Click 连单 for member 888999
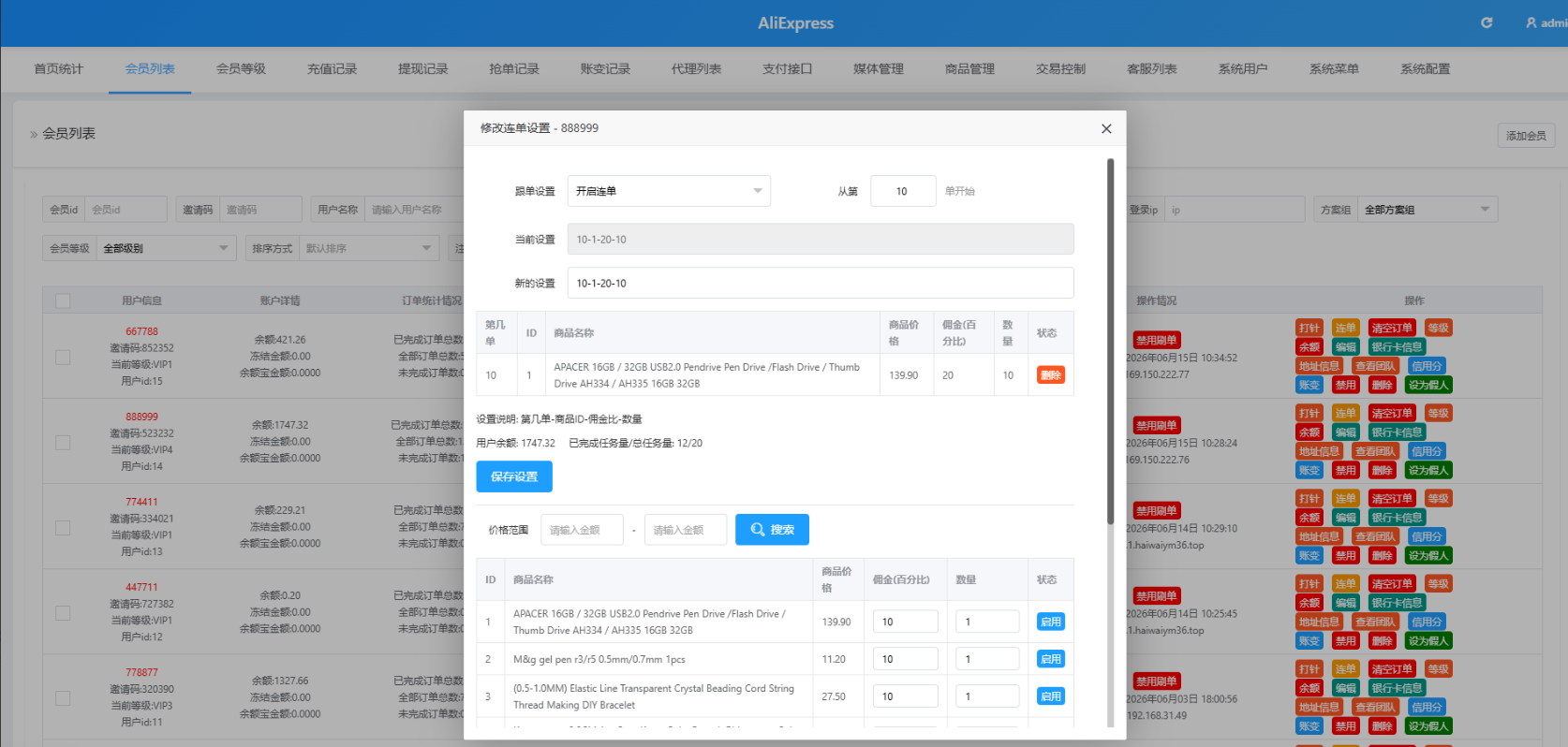Image resolution: width=1568 pixels, height=747 pixels. 1345,413
